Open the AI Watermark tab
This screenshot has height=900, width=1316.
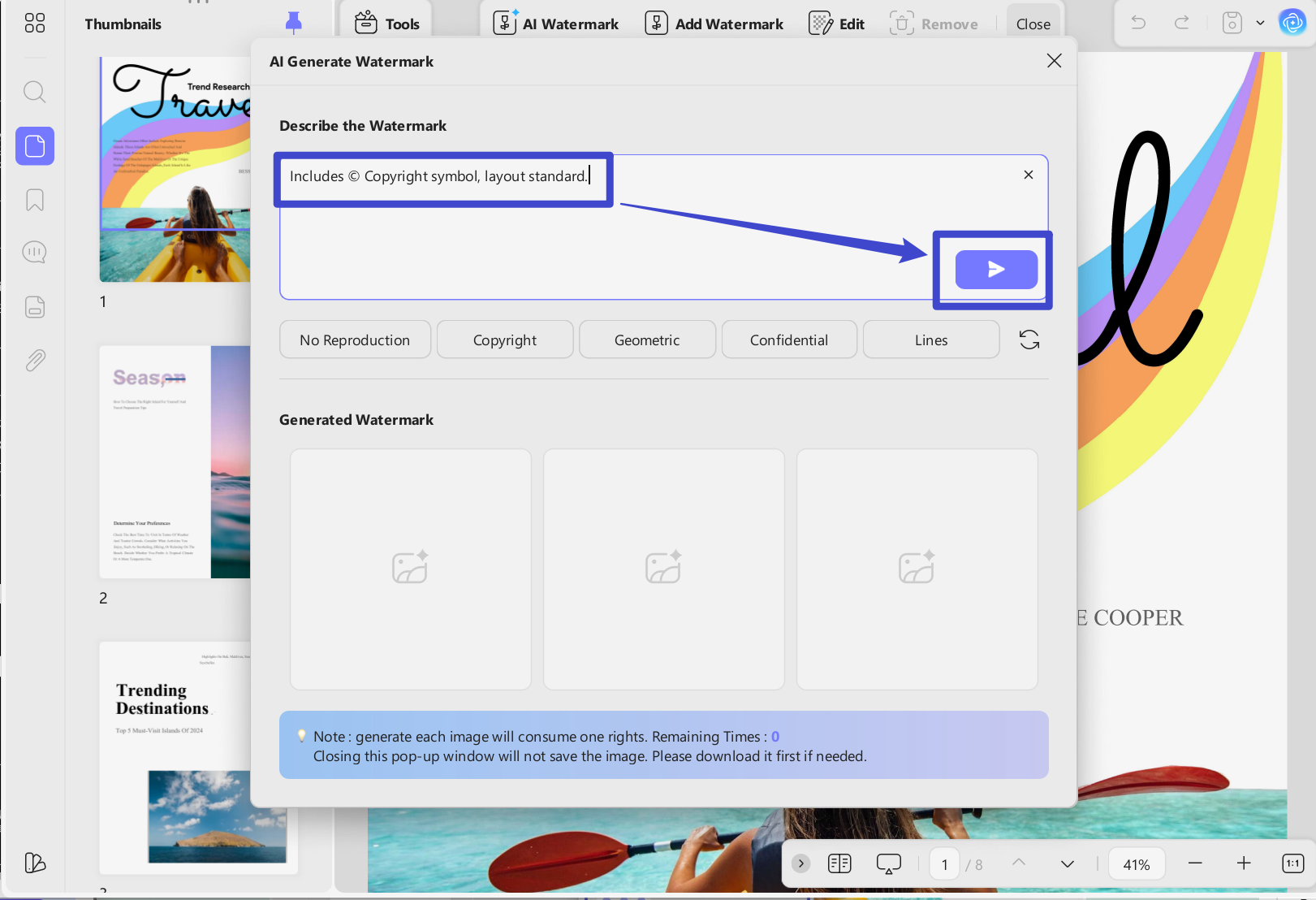(557, 24)
